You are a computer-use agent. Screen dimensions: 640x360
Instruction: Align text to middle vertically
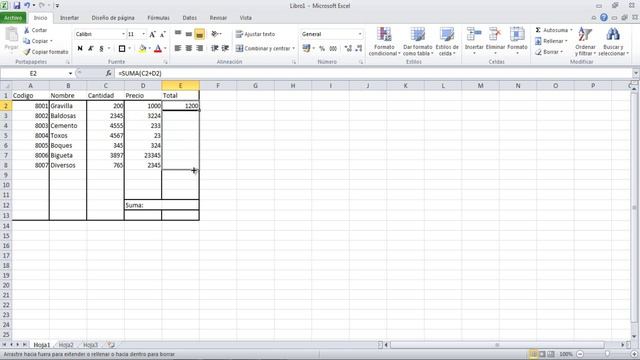click(x=189, y=34)
